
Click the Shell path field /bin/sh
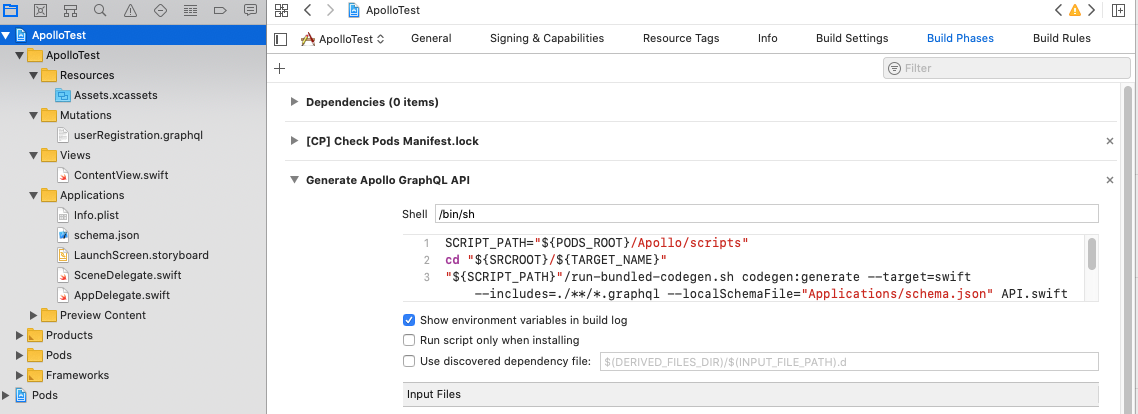pos(766,214)
